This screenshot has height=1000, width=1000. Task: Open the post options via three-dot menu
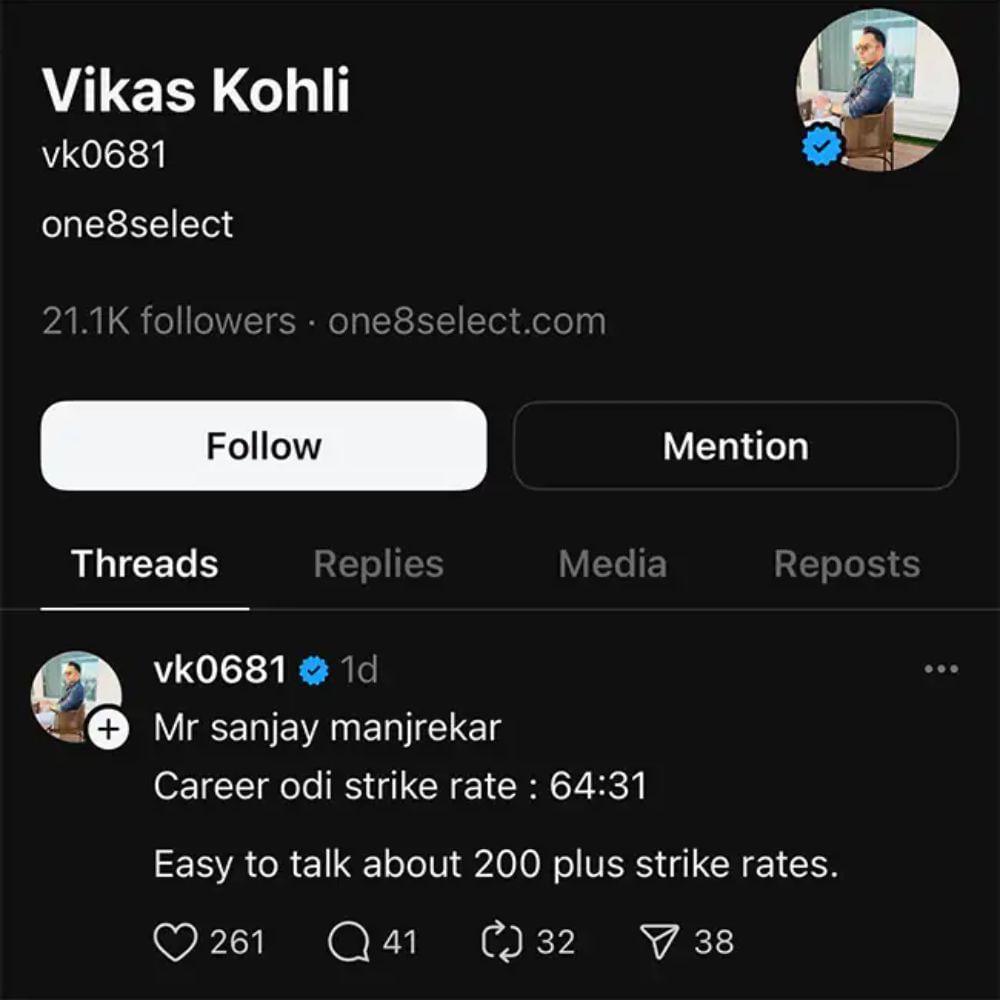click(x=940, y=670)
